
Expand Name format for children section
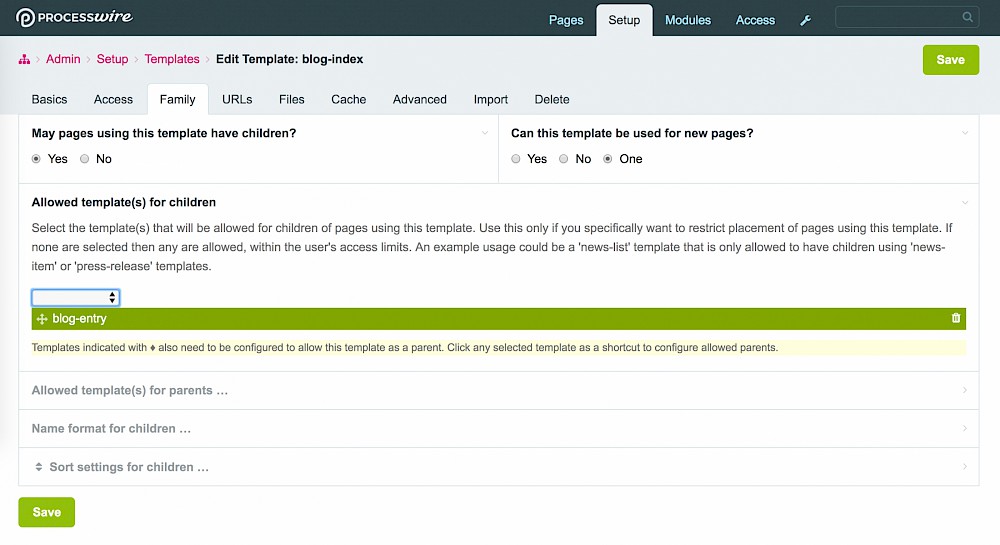pyautogui.click(x=111, y=429)
